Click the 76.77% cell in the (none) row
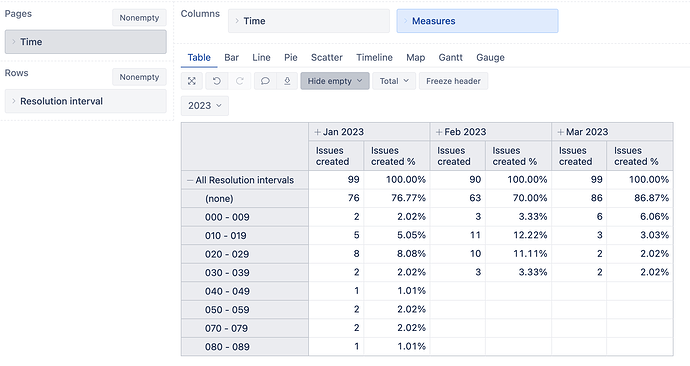 click(x=397, y=198)
